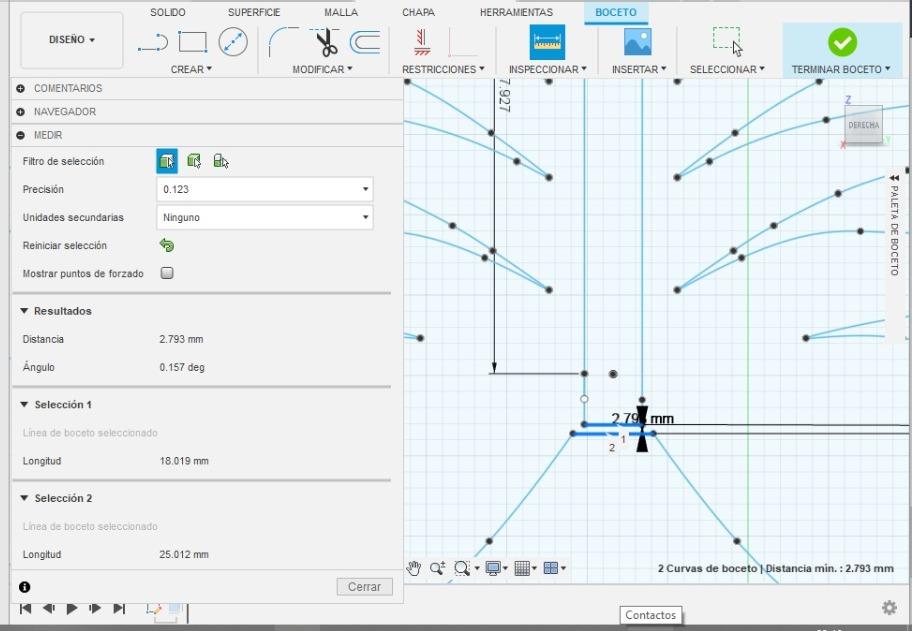Open grid and snaps settings icon
This screenshot has width=912, height=631.
tap(522, 568)
